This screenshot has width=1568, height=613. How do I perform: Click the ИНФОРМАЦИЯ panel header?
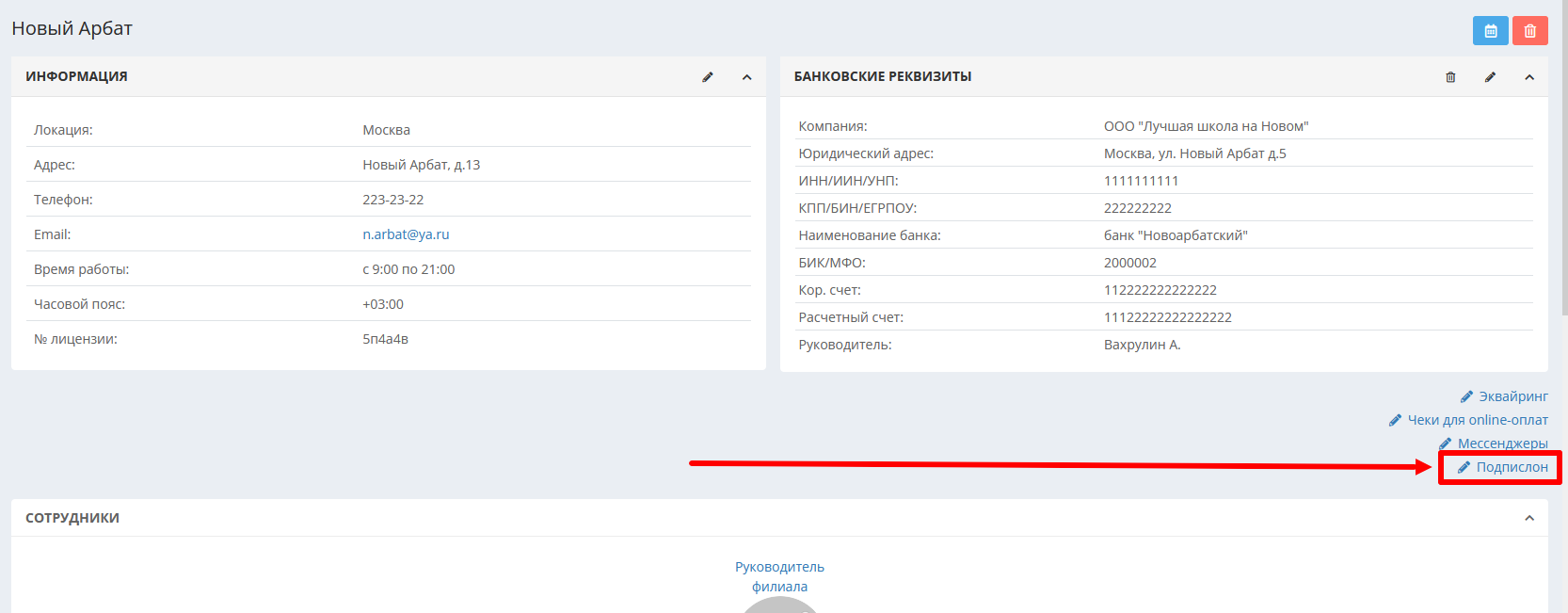pyautogui.click(x=76, y=76)
